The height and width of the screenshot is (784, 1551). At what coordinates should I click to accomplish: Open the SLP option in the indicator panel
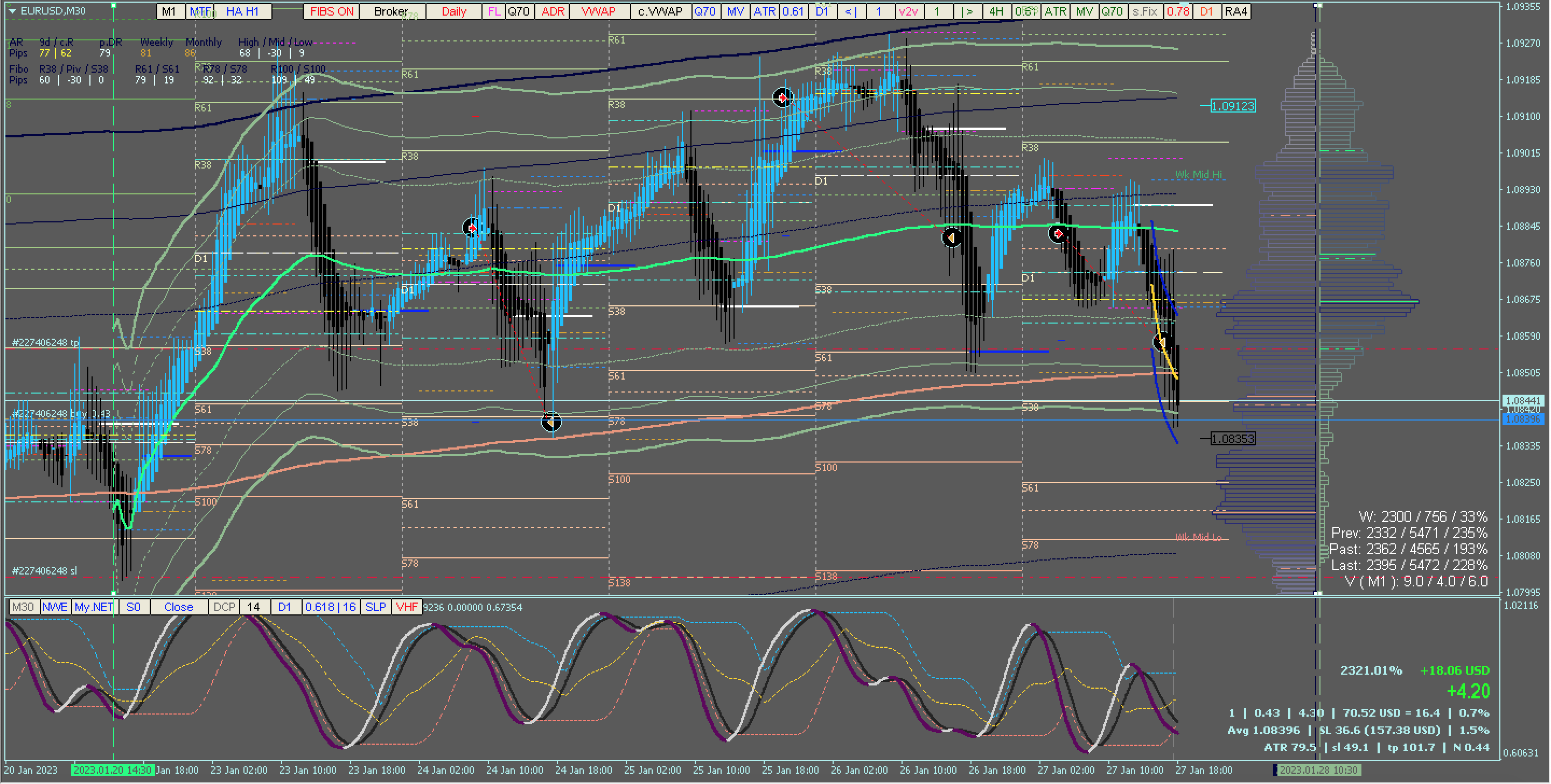tap(376, 607)
